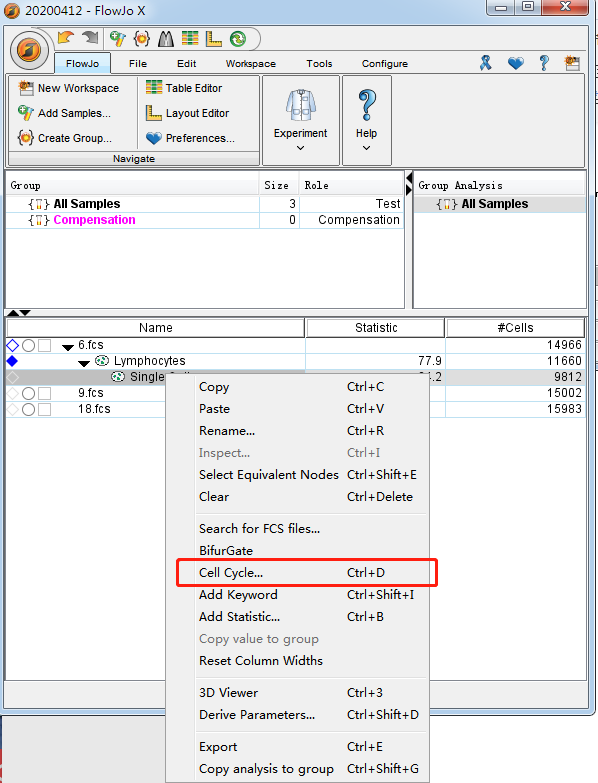Toggle the circle marker on 18.fcs row
The height and width of the screenshot is (783, 598).
[28, 409]
